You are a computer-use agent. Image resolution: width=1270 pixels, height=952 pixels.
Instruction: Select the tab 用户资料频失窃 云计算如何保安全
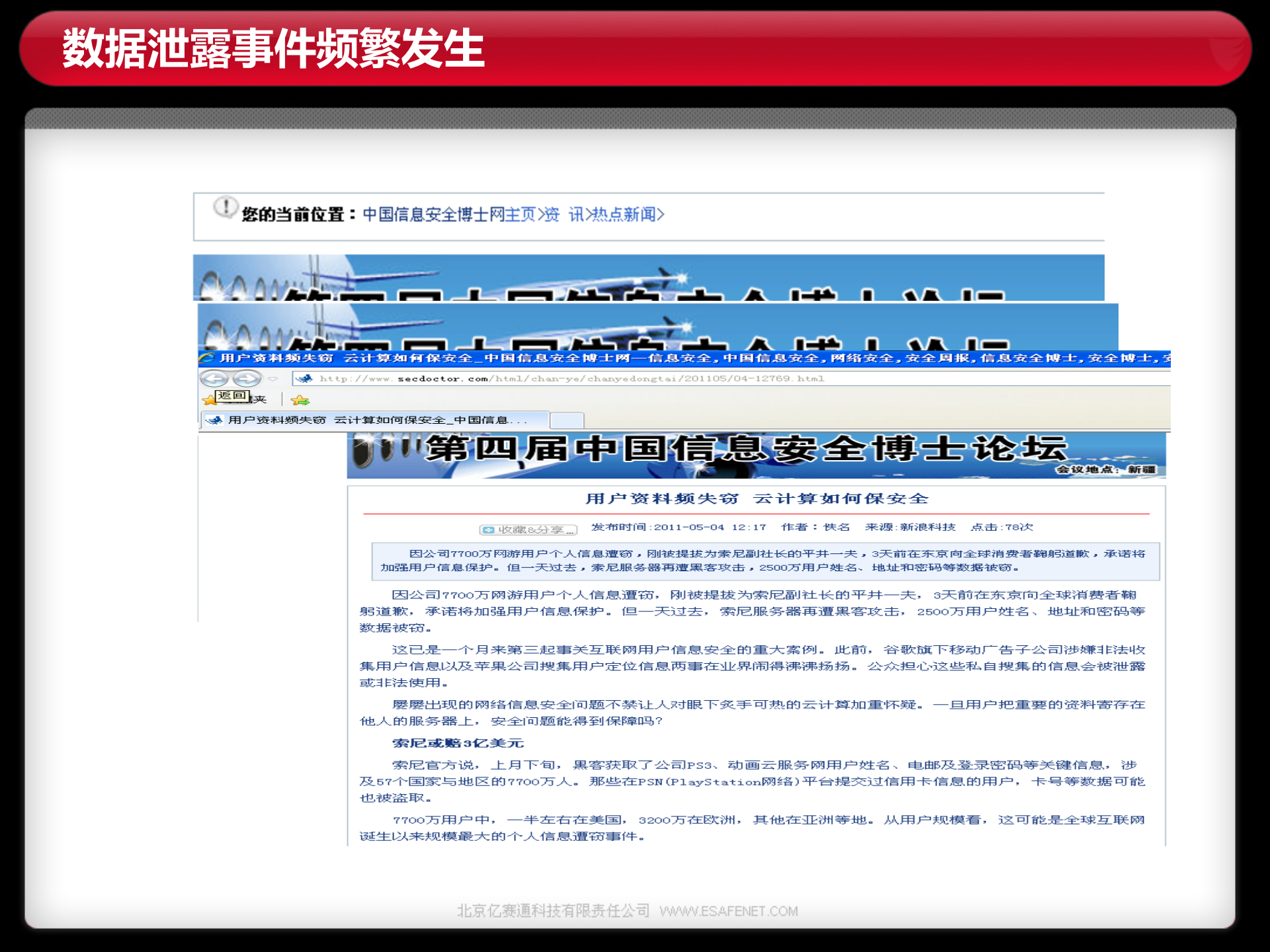click(x=370, y=420)
